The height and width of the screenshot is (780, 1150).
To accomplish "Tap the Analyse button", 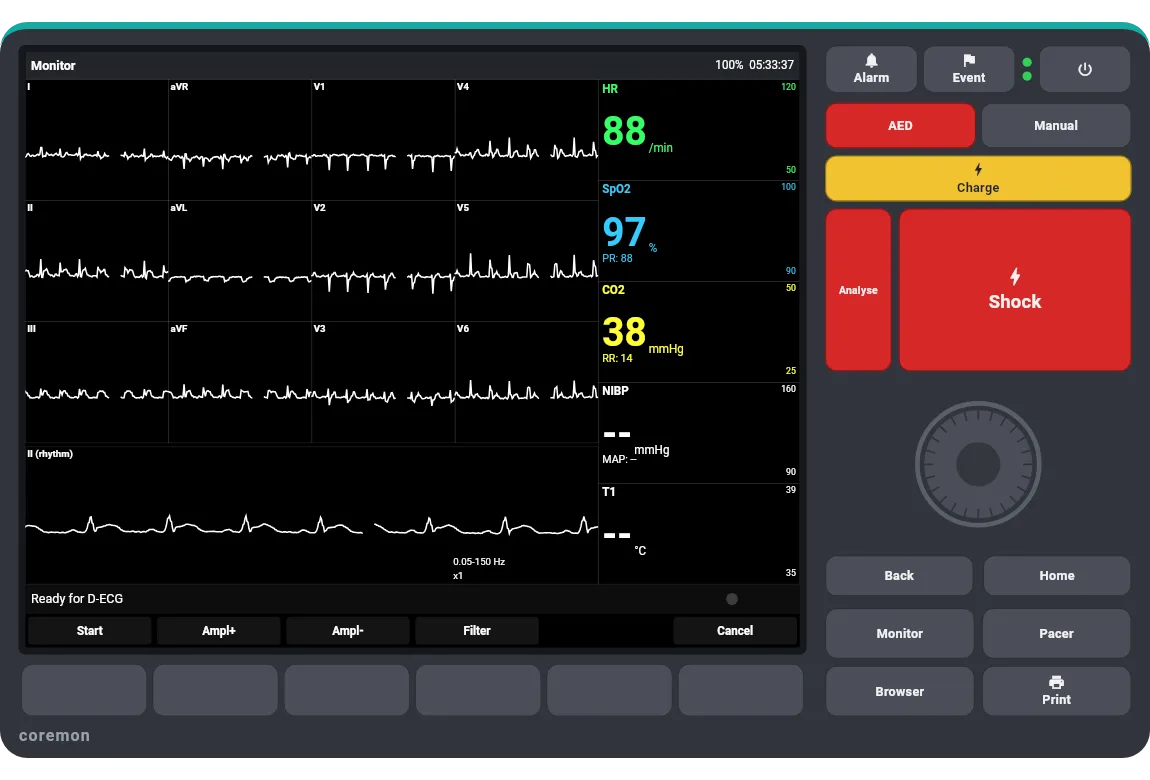I will pos(858,290).
